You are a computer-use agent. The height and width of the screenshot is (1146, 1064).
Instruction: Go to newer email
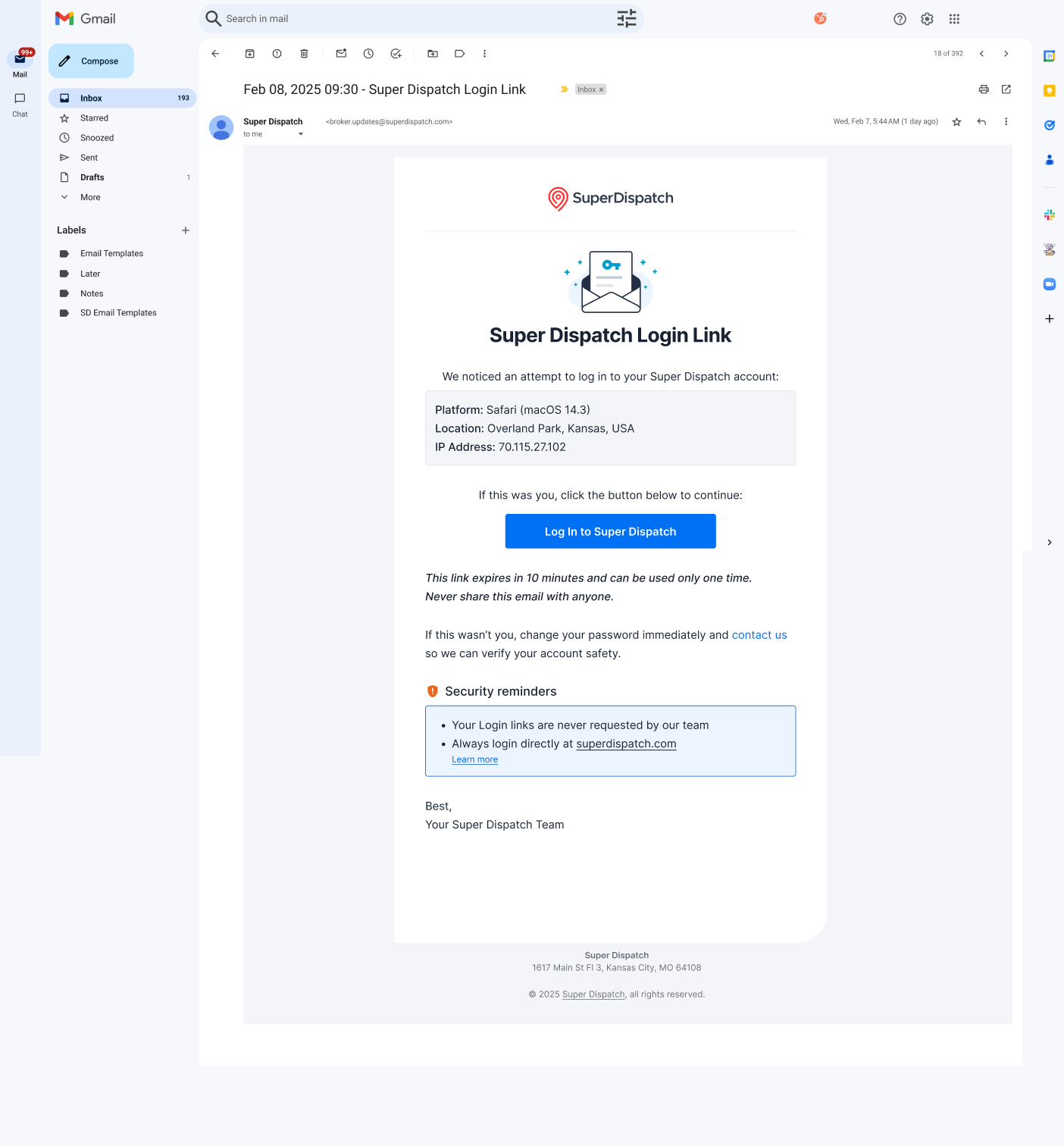point(982,54)
